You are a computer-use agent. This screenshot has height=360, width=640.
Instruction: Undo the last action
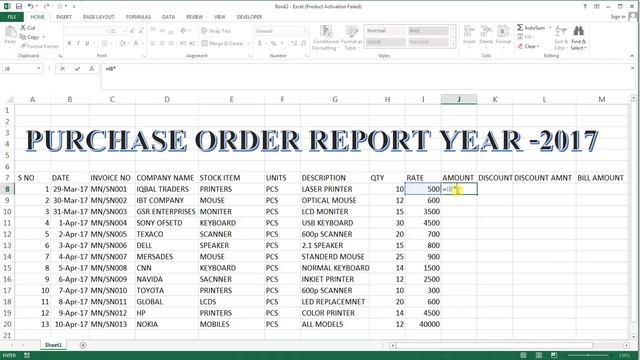click(31, 6)
